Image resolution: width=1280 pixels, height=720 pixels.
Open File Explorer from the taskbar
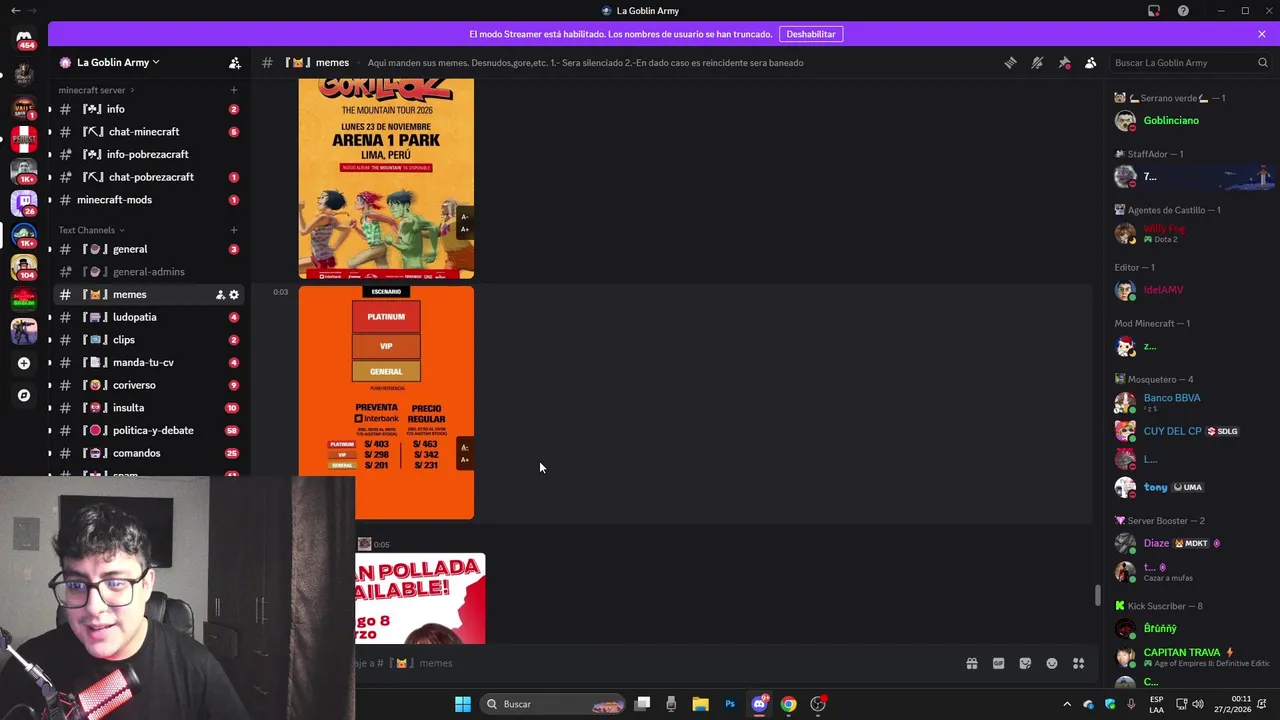pos(700,704)
